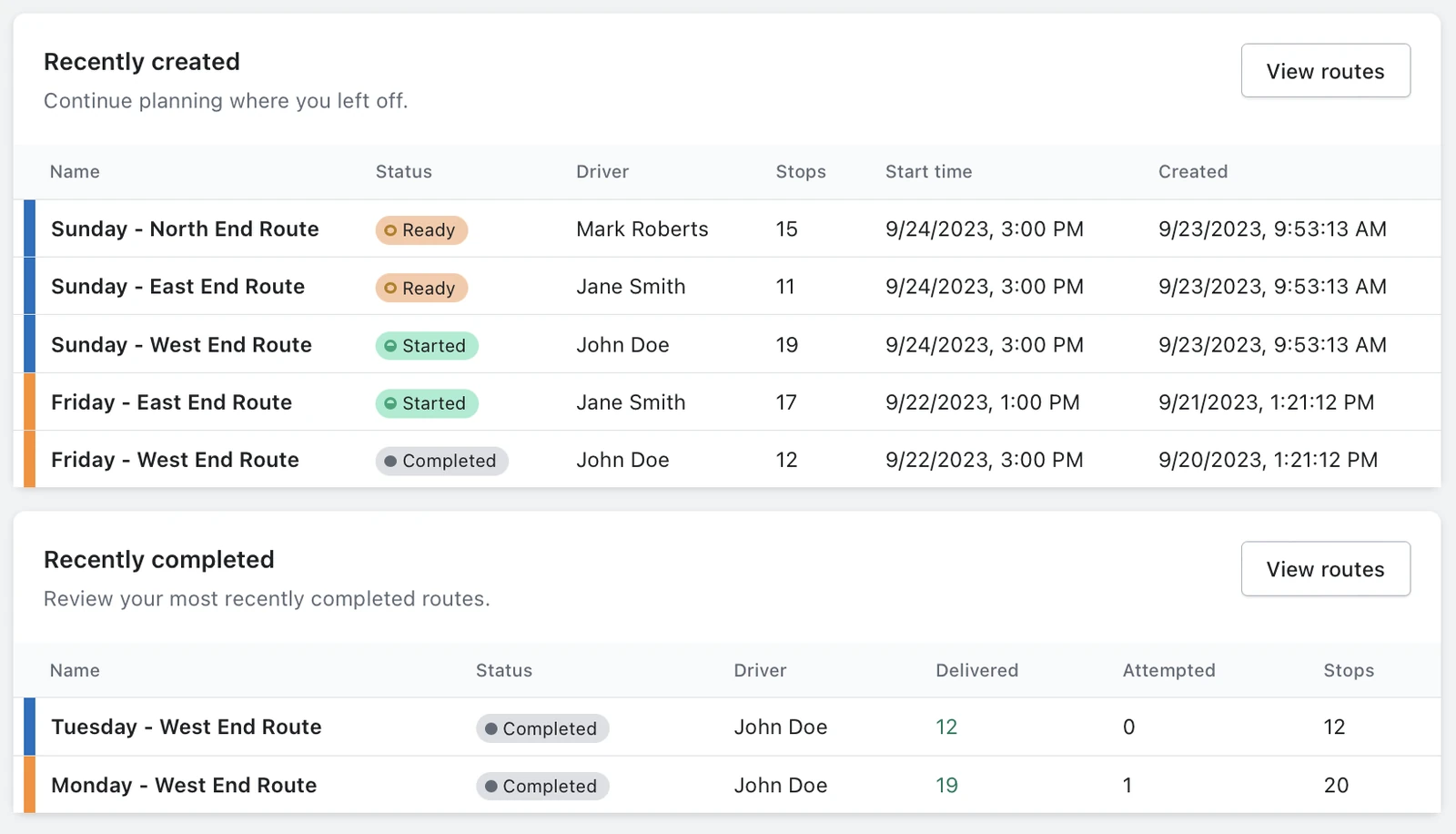
Task: Click stops value 17
Action: pos(786,402)
